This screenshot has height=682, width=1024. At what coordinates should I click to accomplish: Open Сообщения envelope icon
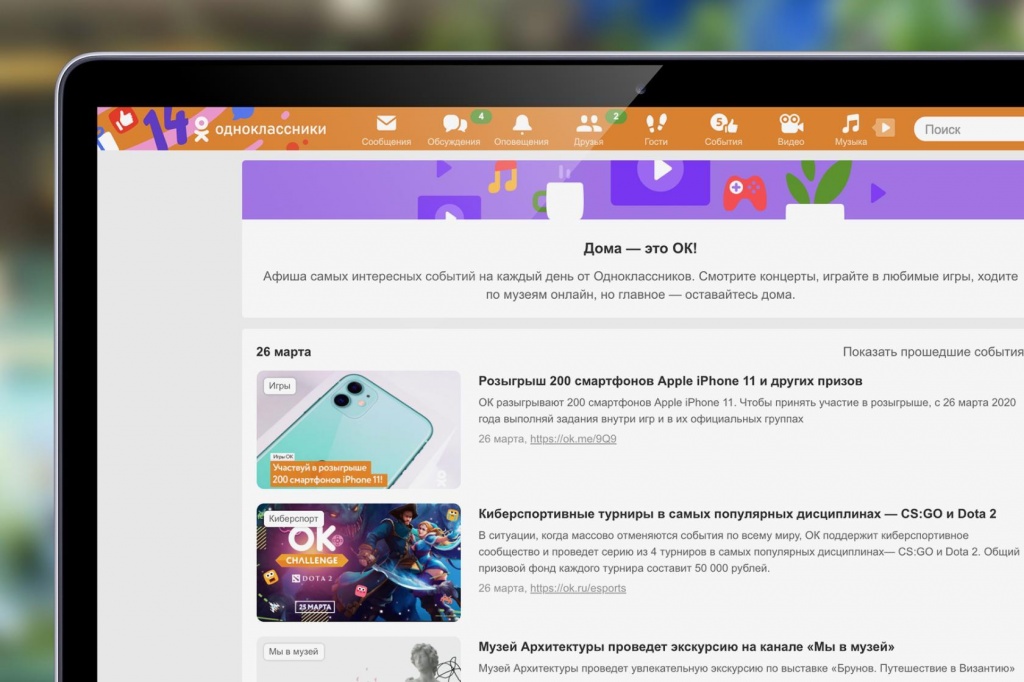click(x=386, y=123)
